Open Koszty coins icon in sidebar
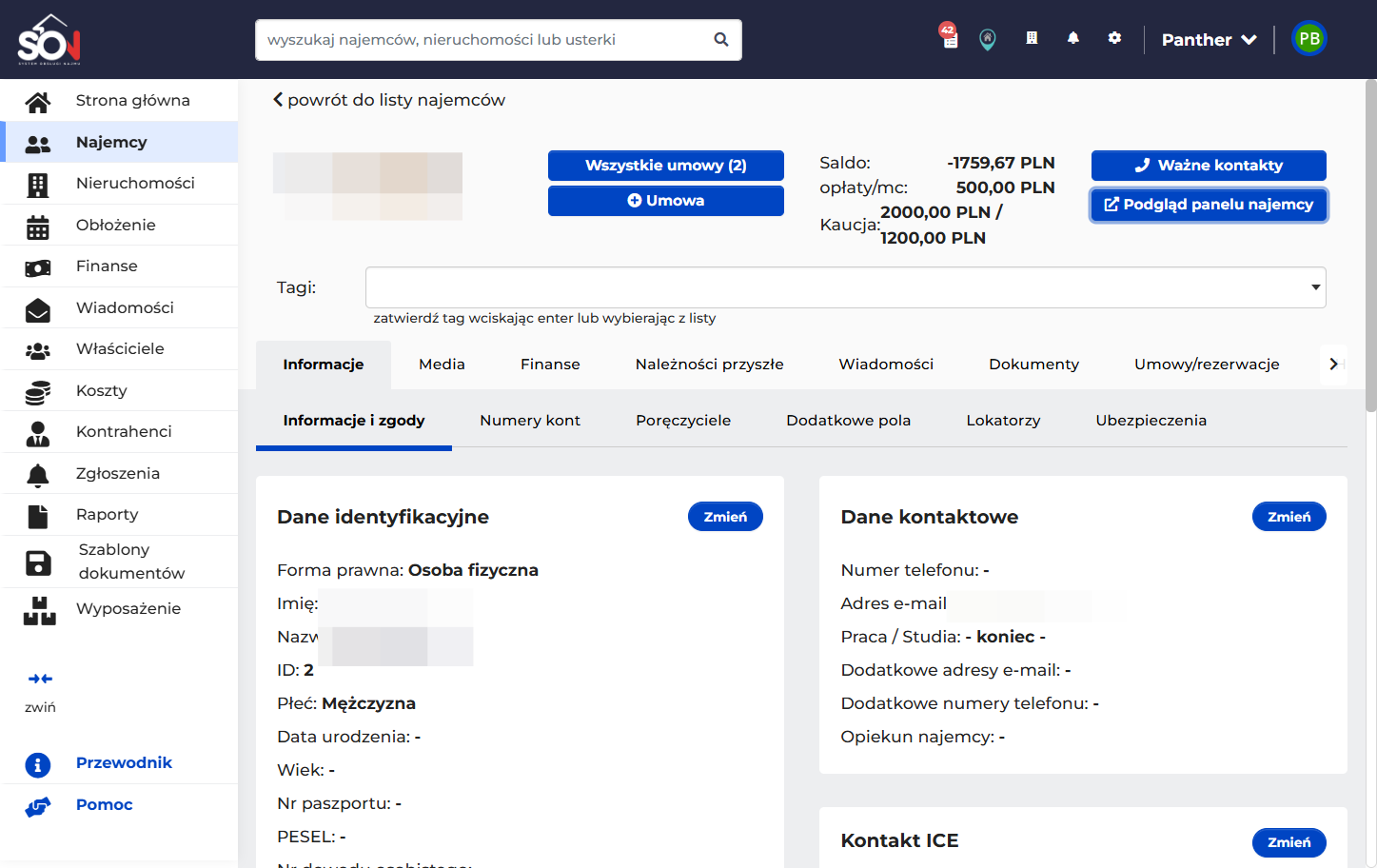The height and width of the screenshot is (868, 1377). coord(38,392)
